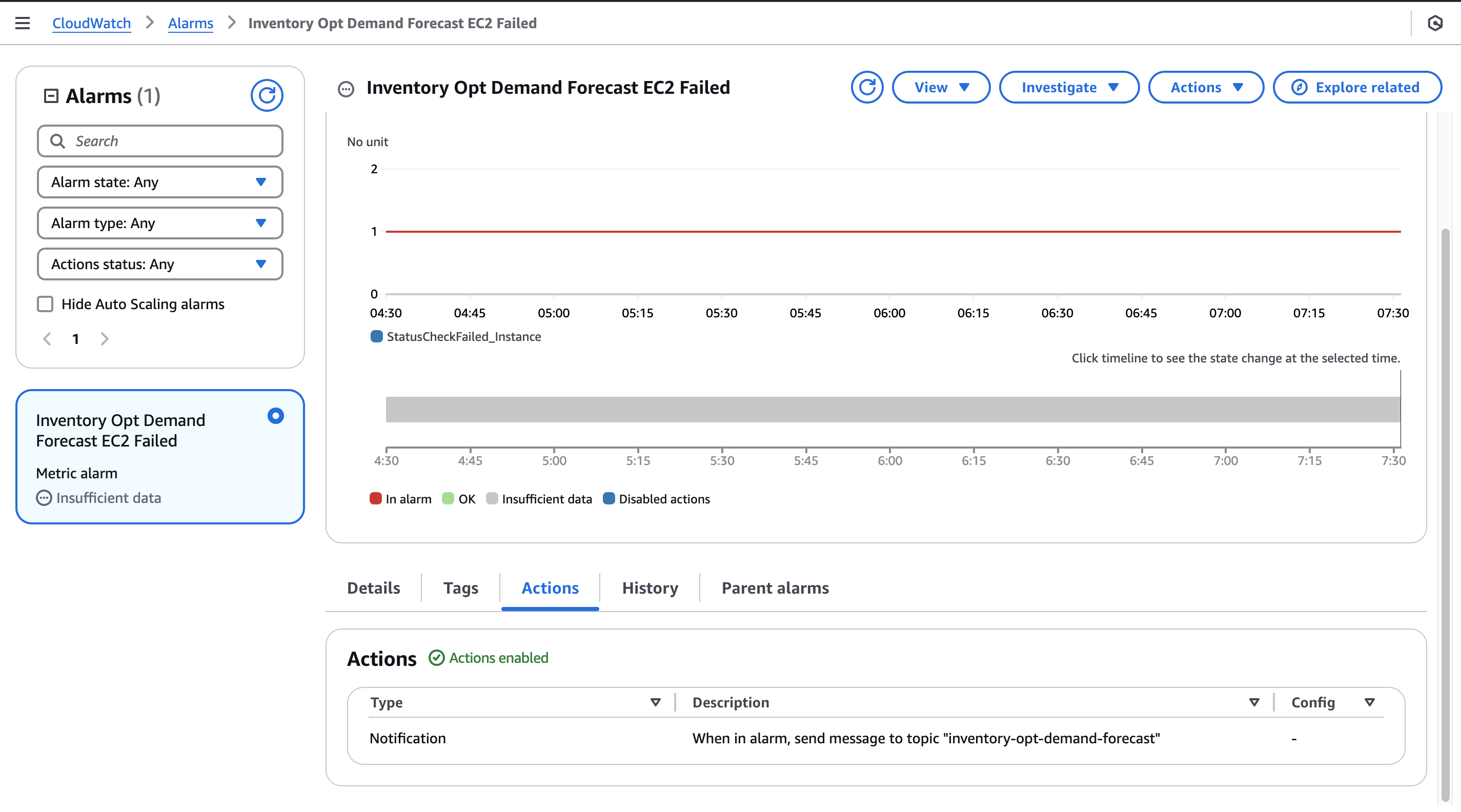Enable Hide Auto Scaling alarms checkbox
The height and width of the screenshot is (812, 1461).
tap(46, 304)
